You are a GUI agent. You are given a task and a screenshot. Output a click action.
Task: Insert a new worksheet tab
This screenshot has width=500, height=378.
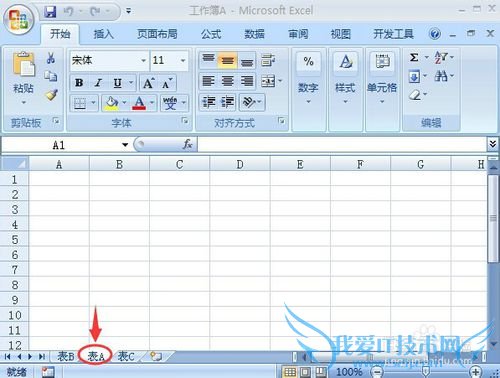click(x=156, y=357)
